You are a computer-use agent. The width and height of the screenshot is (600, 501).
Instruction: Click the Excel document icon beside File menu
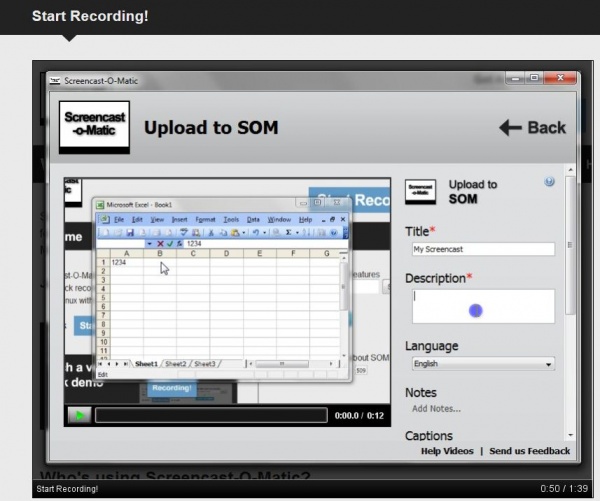(x=104, y=220)
